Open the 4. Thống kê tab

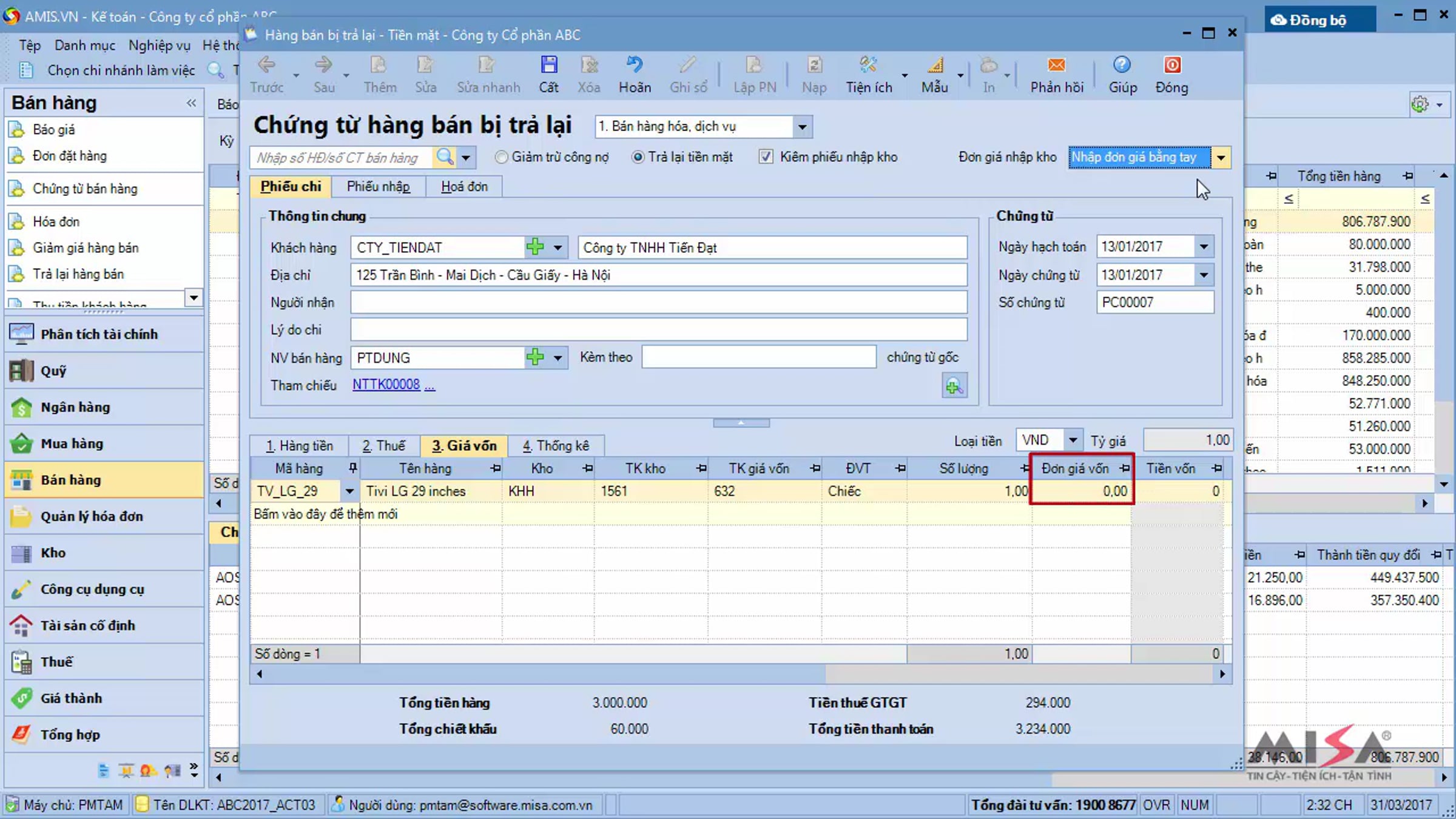click(x=556, y=446)
